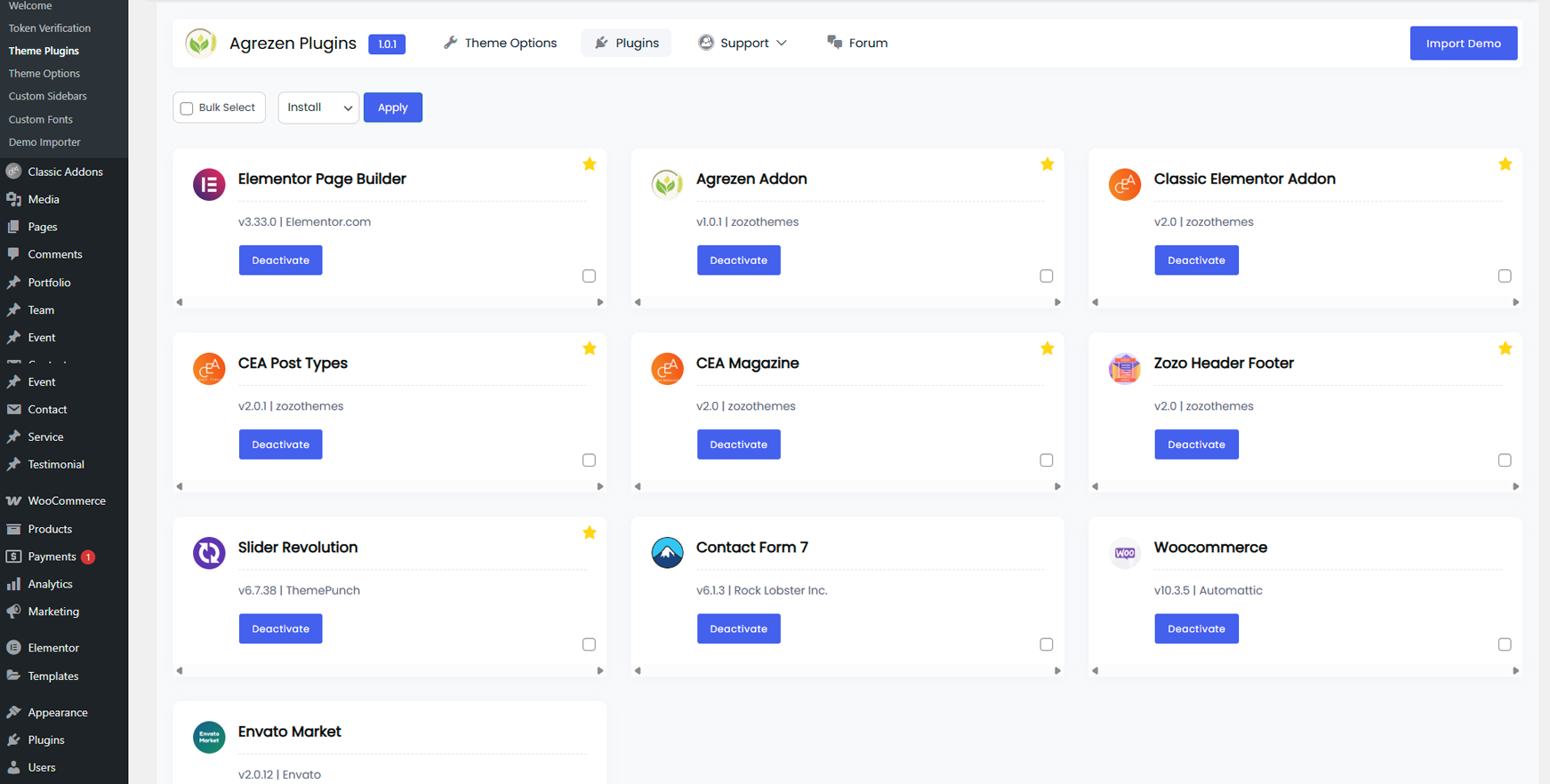Click the Envato Market plugin icon

point(209,737)
